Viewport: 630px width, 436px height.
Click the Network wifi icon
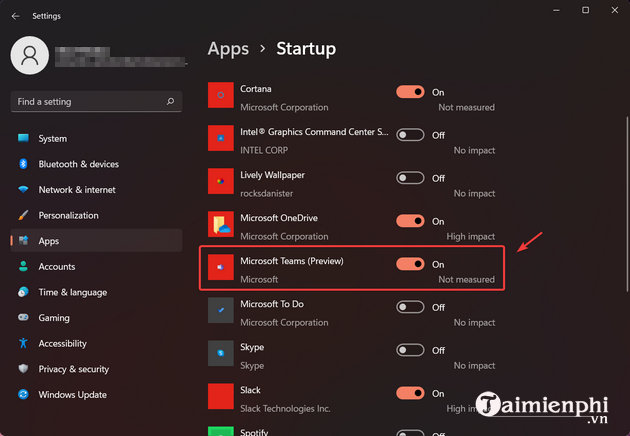[x=23, y=190]
